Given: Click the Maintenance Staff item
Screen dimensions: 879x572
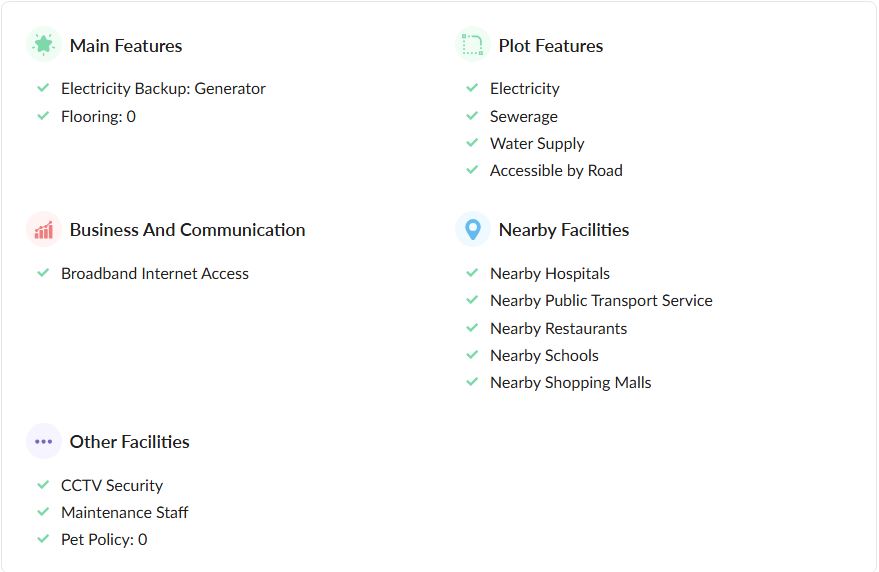Looking at the screenshot, I should pos(125,512).
